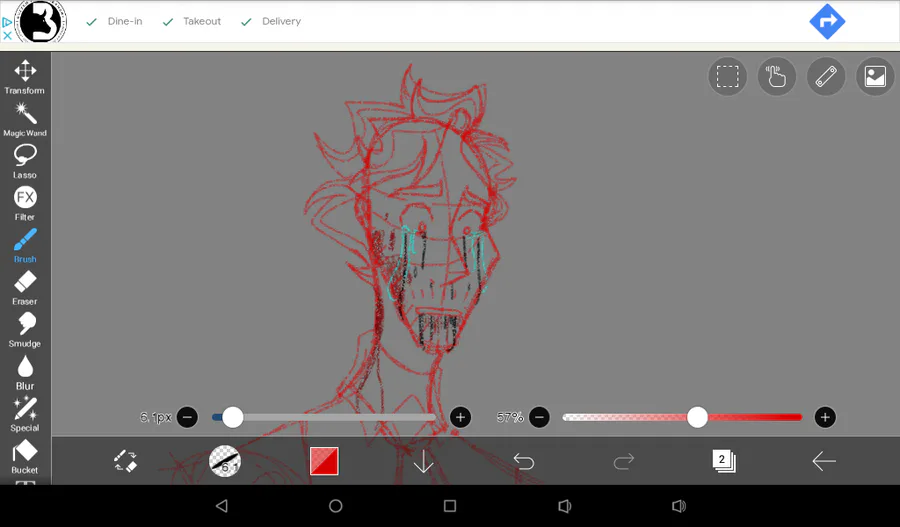Select the Blur tool

25,373
